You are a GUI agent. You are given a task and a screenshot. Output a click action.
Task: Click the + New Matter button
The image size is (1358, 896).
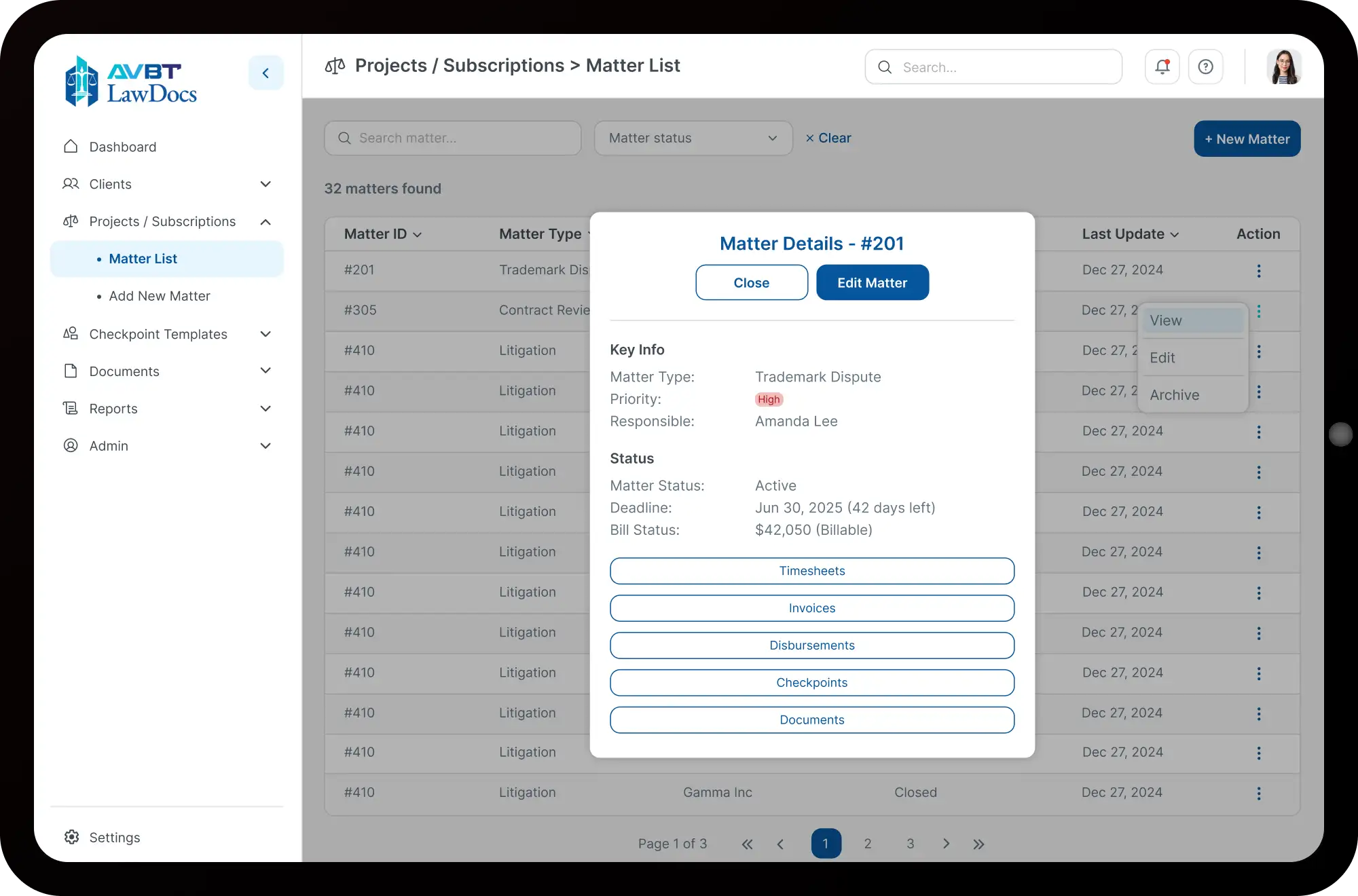[1247, 138]
